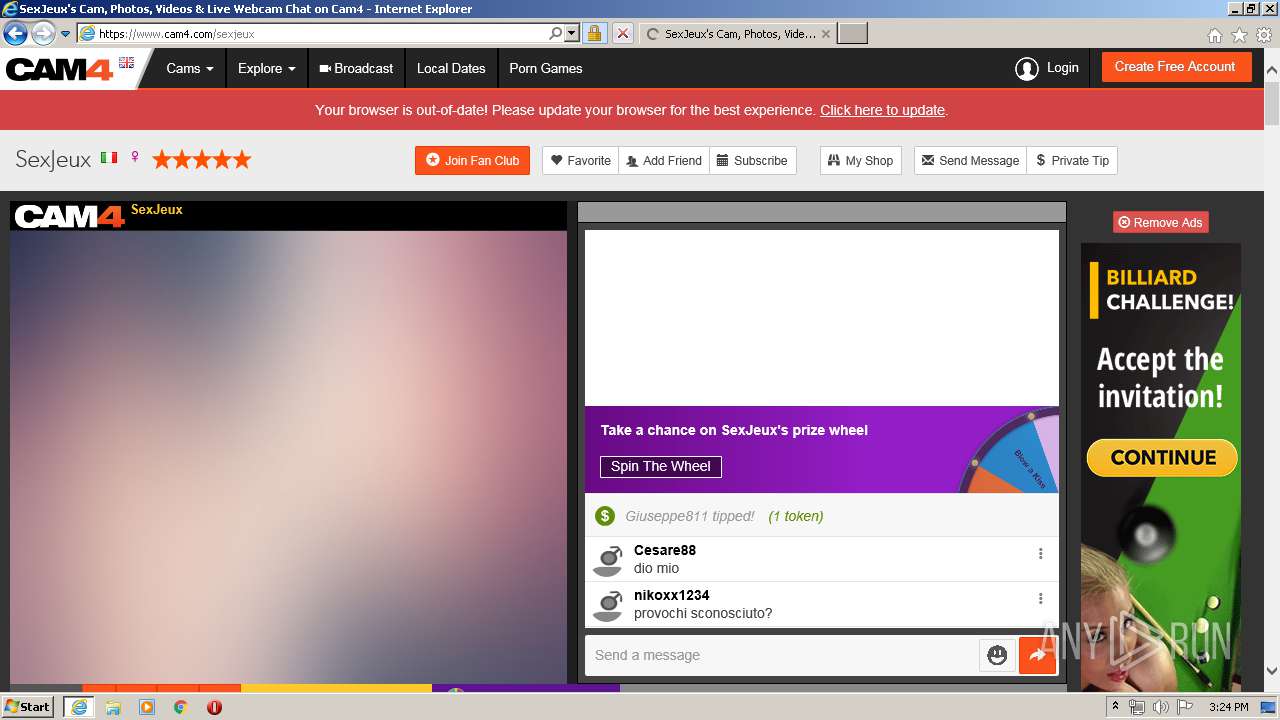Stop page loading with the red X
The width and height of the screenshot is (1280, 720).
622,33
